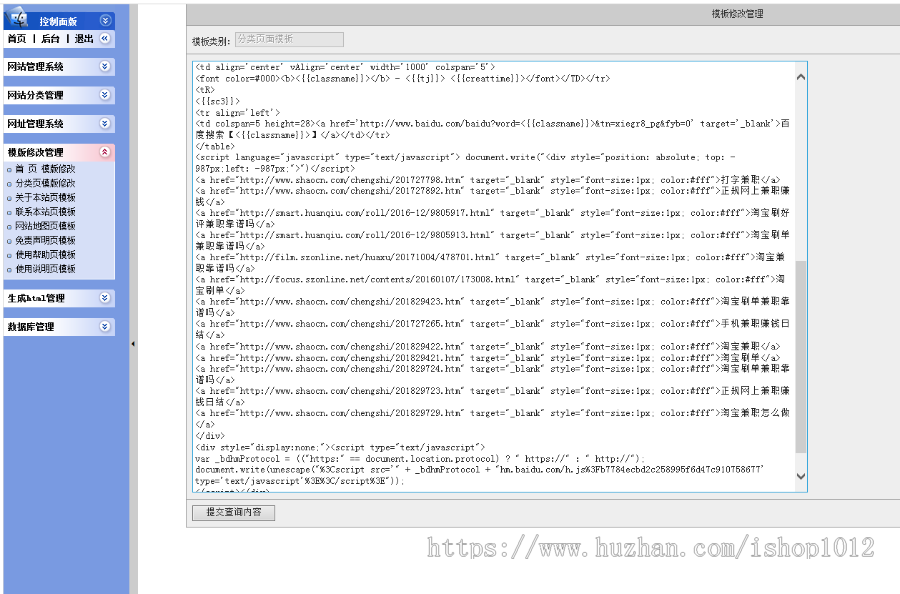Open 分类页模板修改 menu item
This screenshot has height=594, width=900.
click(x=45, y=183)
